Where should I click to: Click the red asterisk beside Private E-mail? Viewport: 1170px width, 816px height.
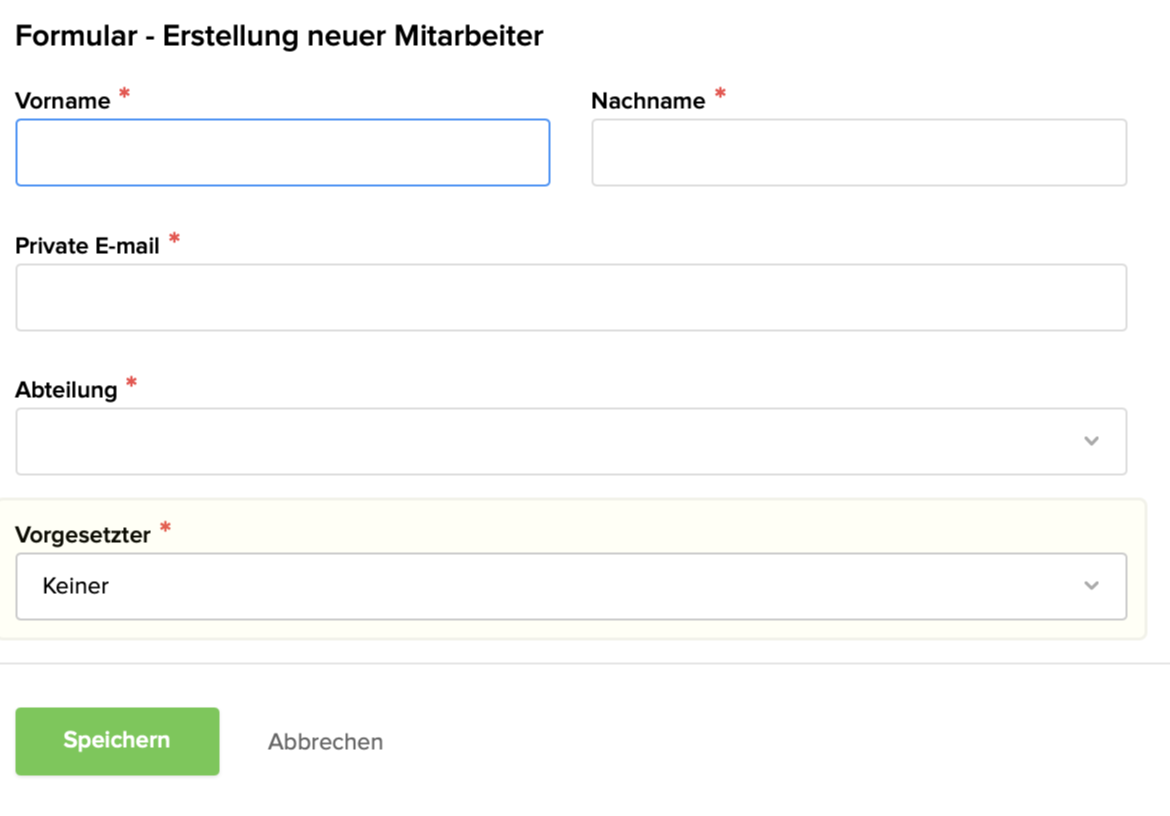coord(174,240)
